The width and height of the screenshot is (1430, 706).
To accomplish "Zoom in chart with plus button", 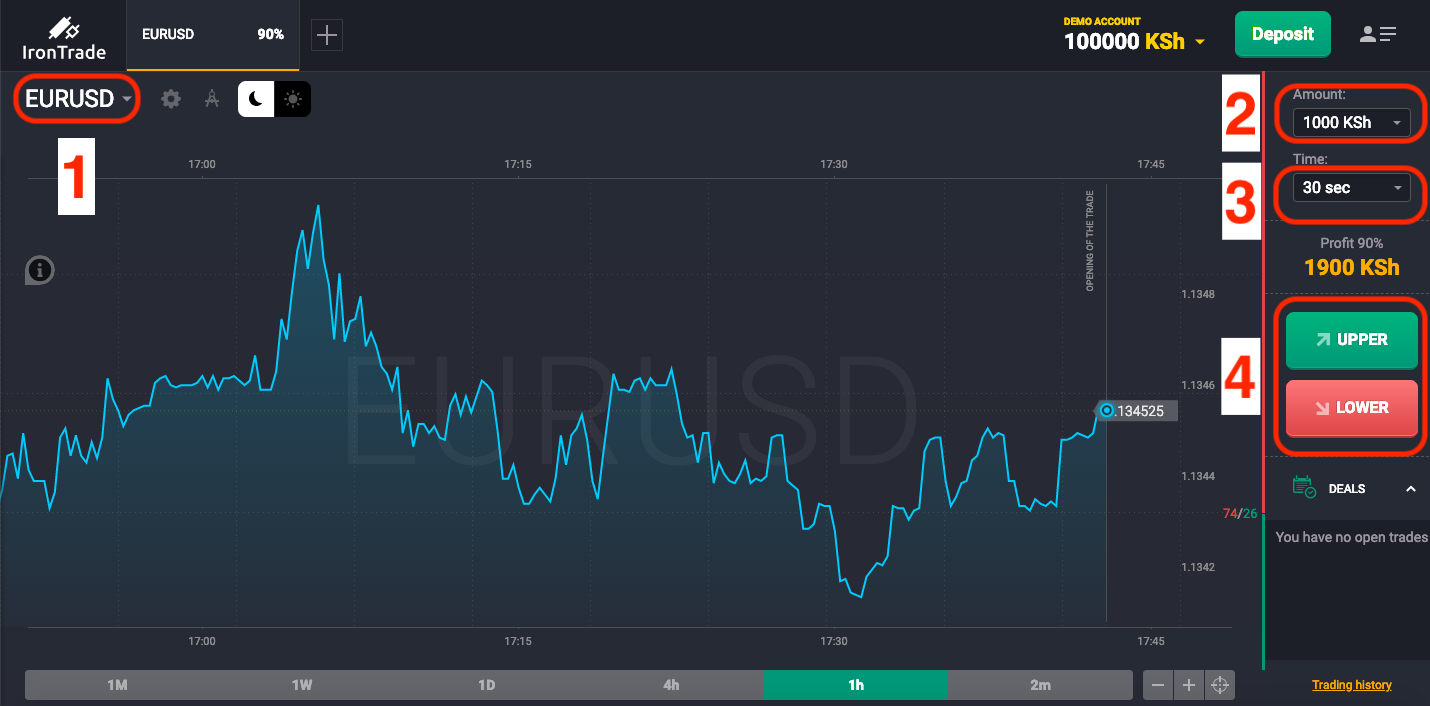I will point(1189,685).
